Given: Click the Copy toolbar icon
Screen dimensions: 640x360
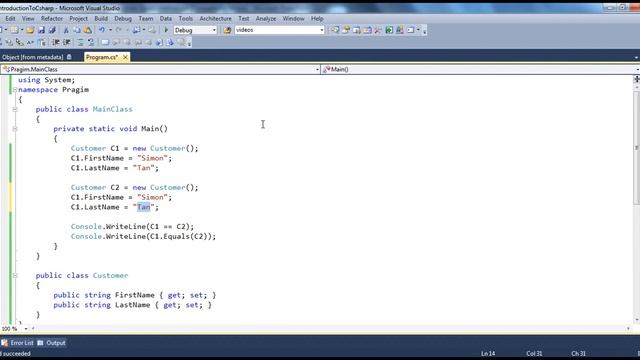Looking at the screenshot, I should coord(76,30).
